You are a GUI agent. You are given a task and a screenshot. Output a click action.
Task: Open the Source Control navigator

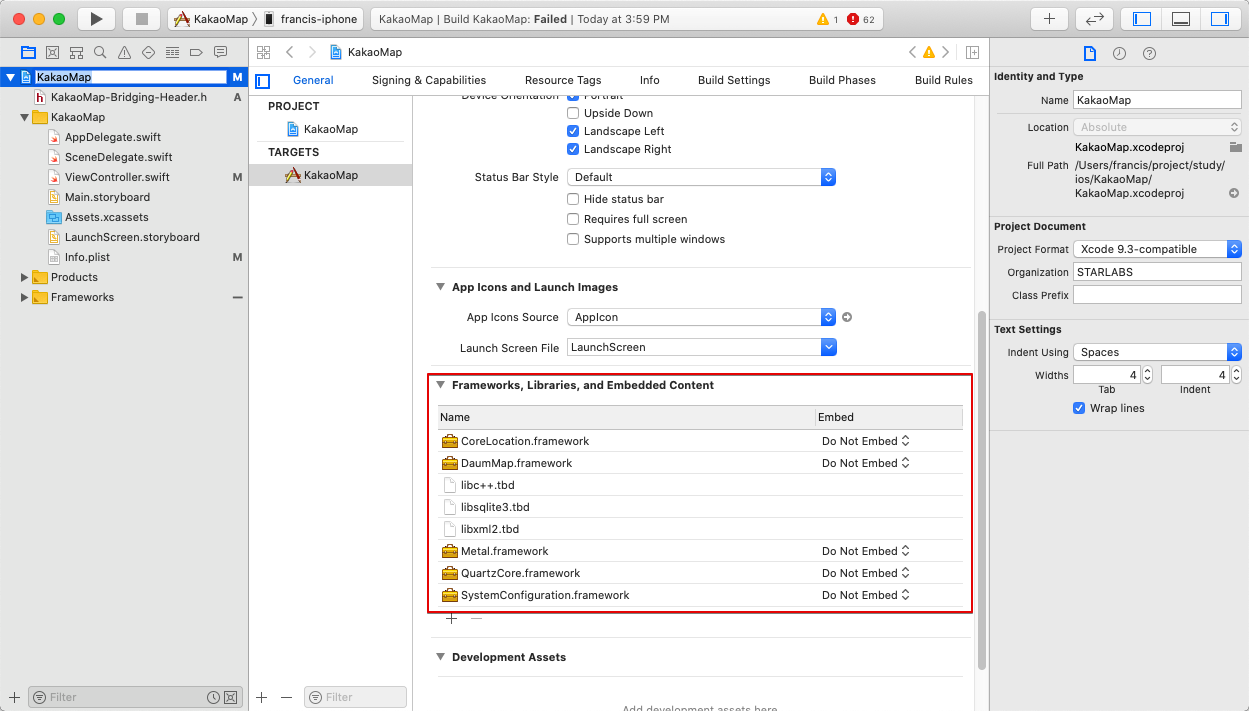coord(52,52)
